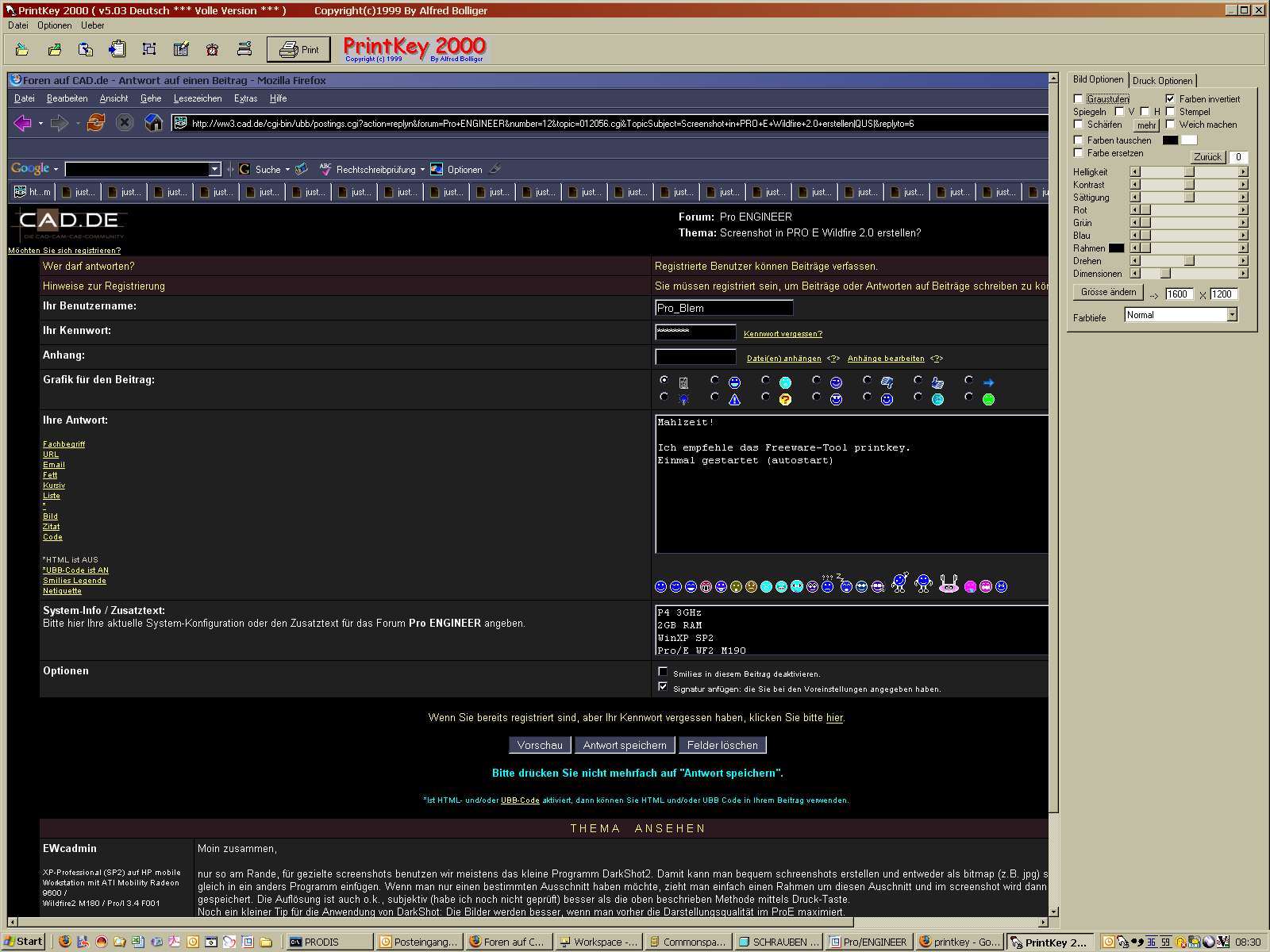The image size is (1270, 952).
Task: Open the forward button history dropdown arrow
Action: 77,124
